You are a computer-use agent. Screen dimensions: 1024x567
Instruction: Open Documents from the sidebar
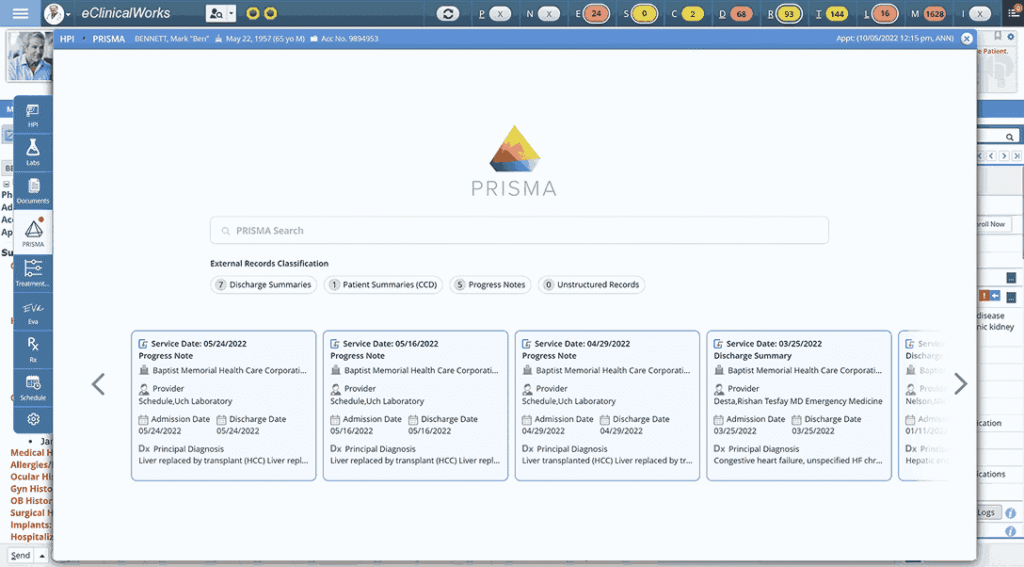33,191
